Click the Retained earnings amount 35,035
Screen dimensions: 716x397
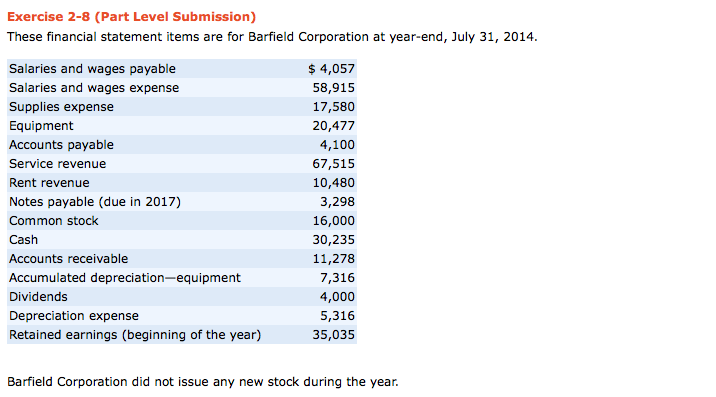[x=333, y=335]
